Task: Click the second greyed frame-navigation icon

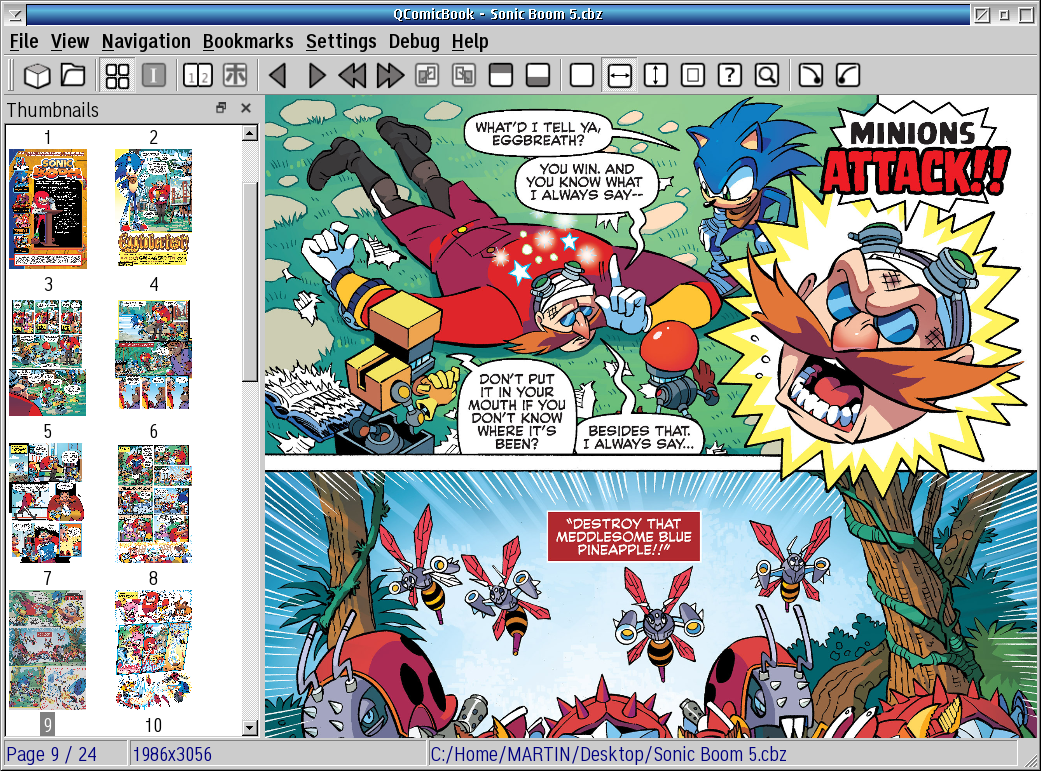Action: coord(463,75)
